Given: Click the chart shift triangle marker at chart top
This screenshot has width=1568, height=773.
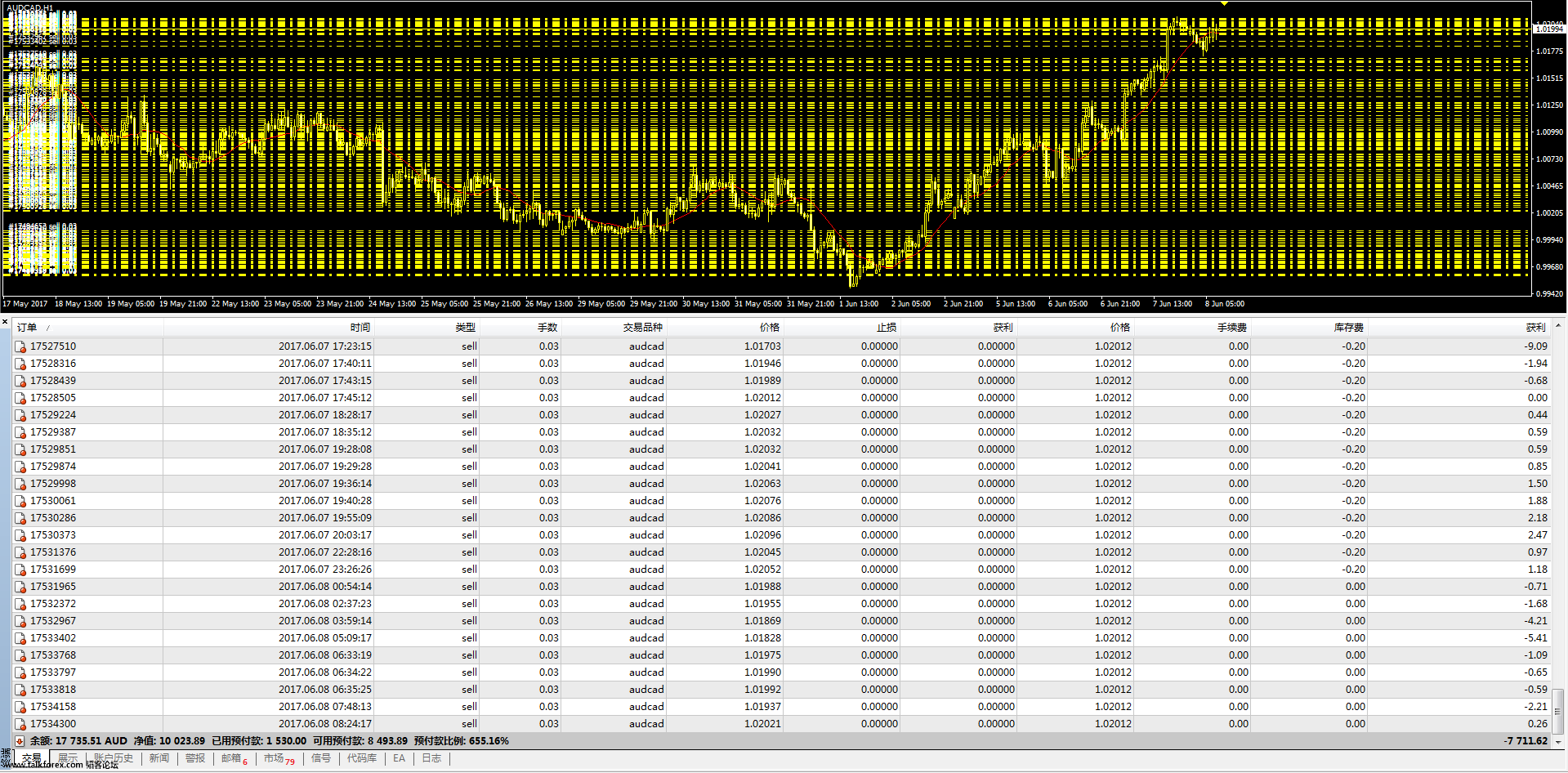Looking at the screenshot, I should (x=1224, y=4).
